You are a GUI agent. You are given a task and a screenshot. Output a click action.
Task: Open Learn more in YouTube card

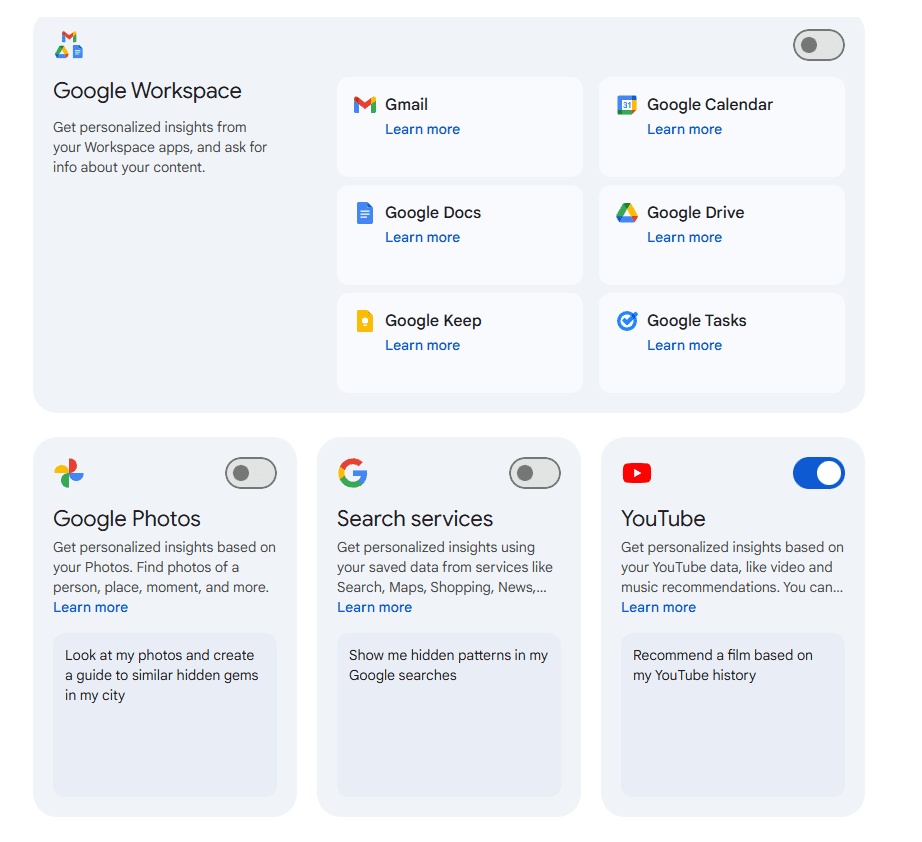(658, 607)
